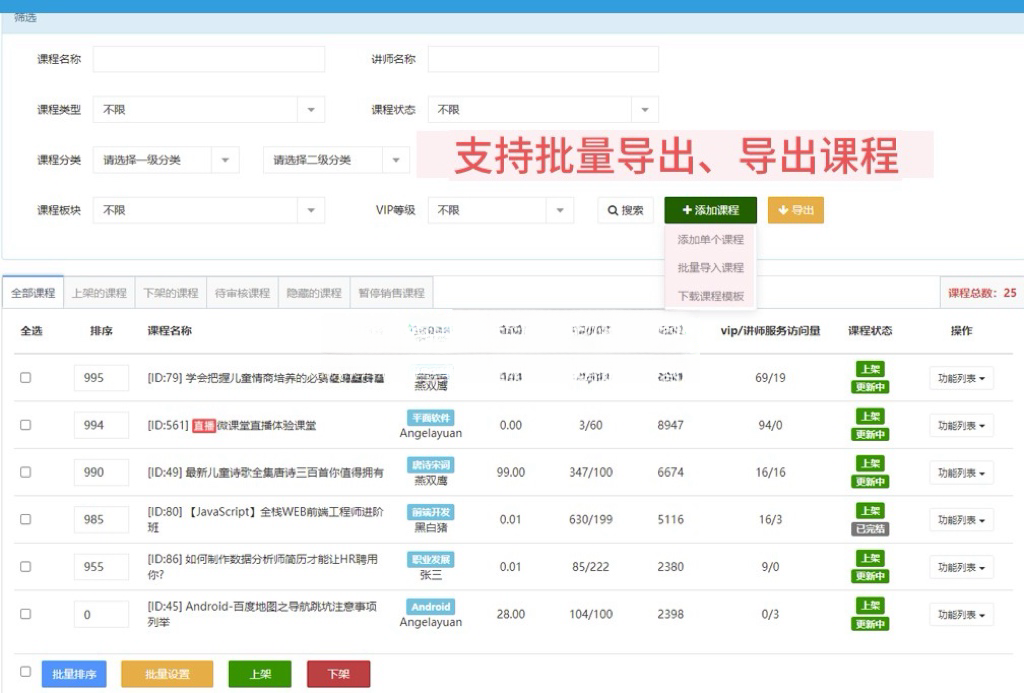1024x693 pixels.
Task: Click the 课程名称 text input field
Action: (x=209, y=59)
